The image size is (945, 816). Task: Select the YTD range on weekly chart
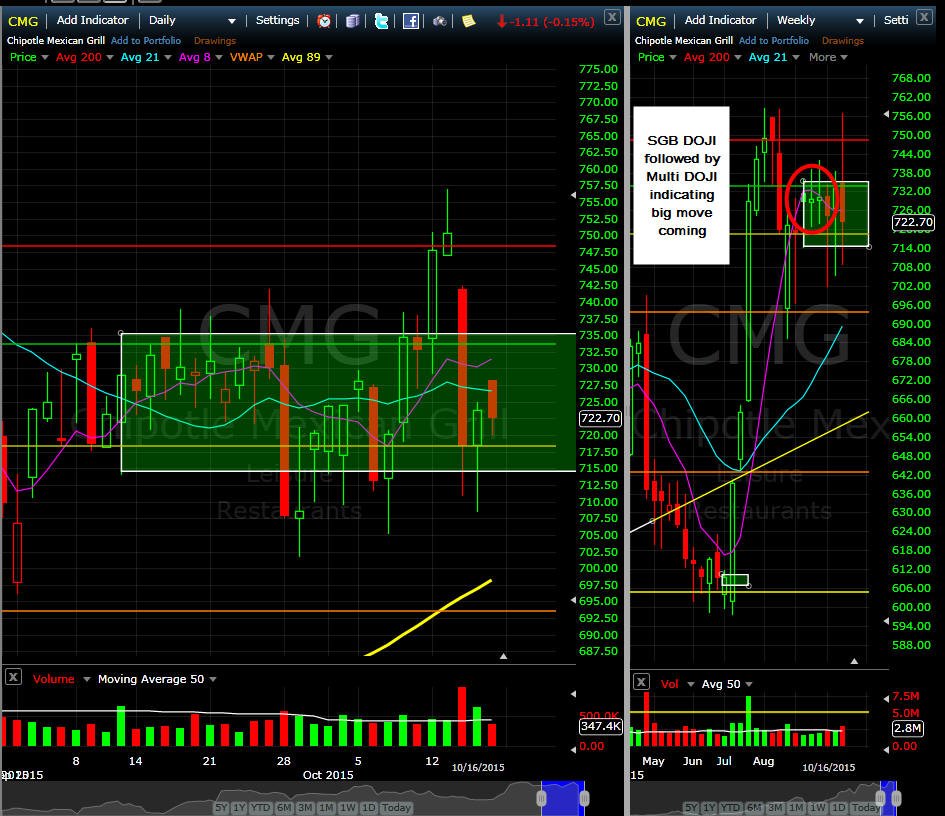730,808
